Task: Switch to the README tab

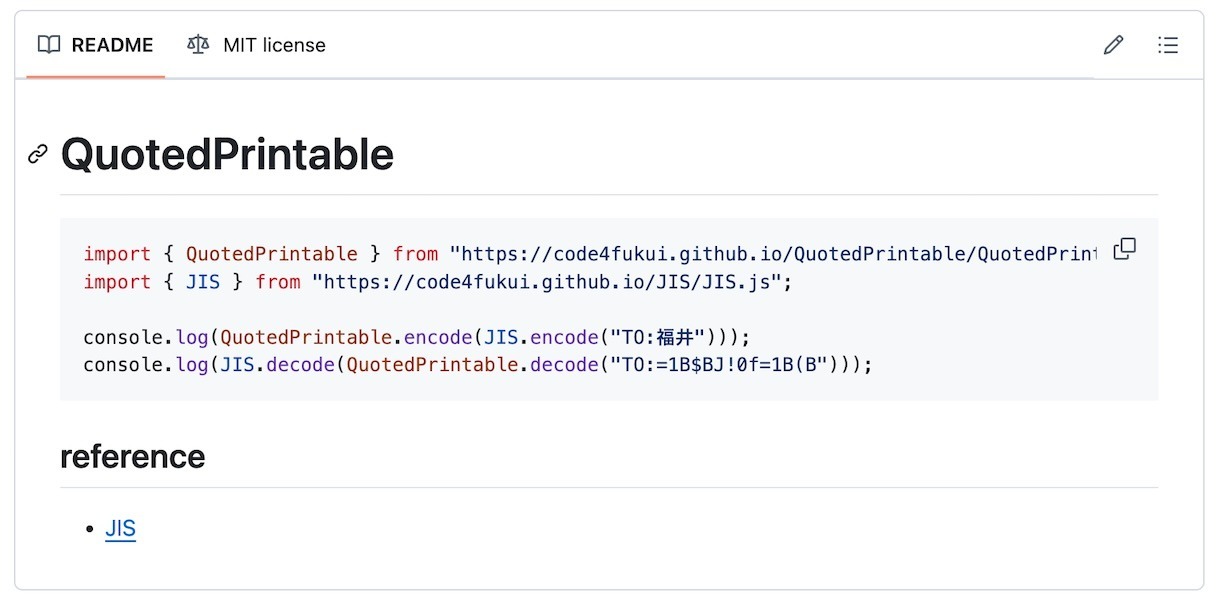Action: coord(96,45)
